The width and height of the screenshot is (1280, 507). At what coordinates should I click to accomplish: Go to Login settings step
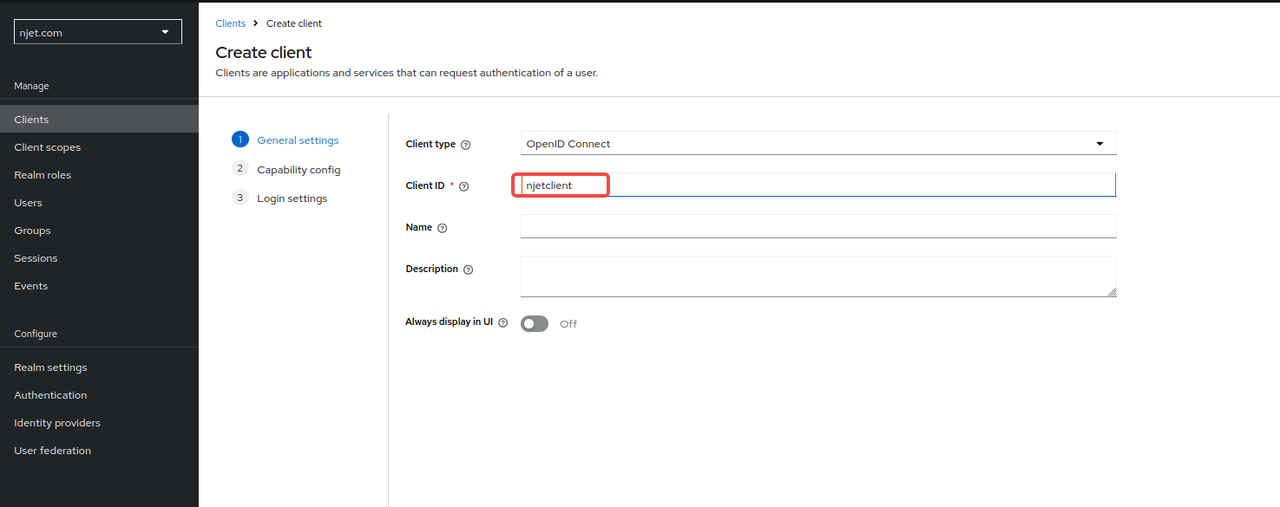pos(291,198)
